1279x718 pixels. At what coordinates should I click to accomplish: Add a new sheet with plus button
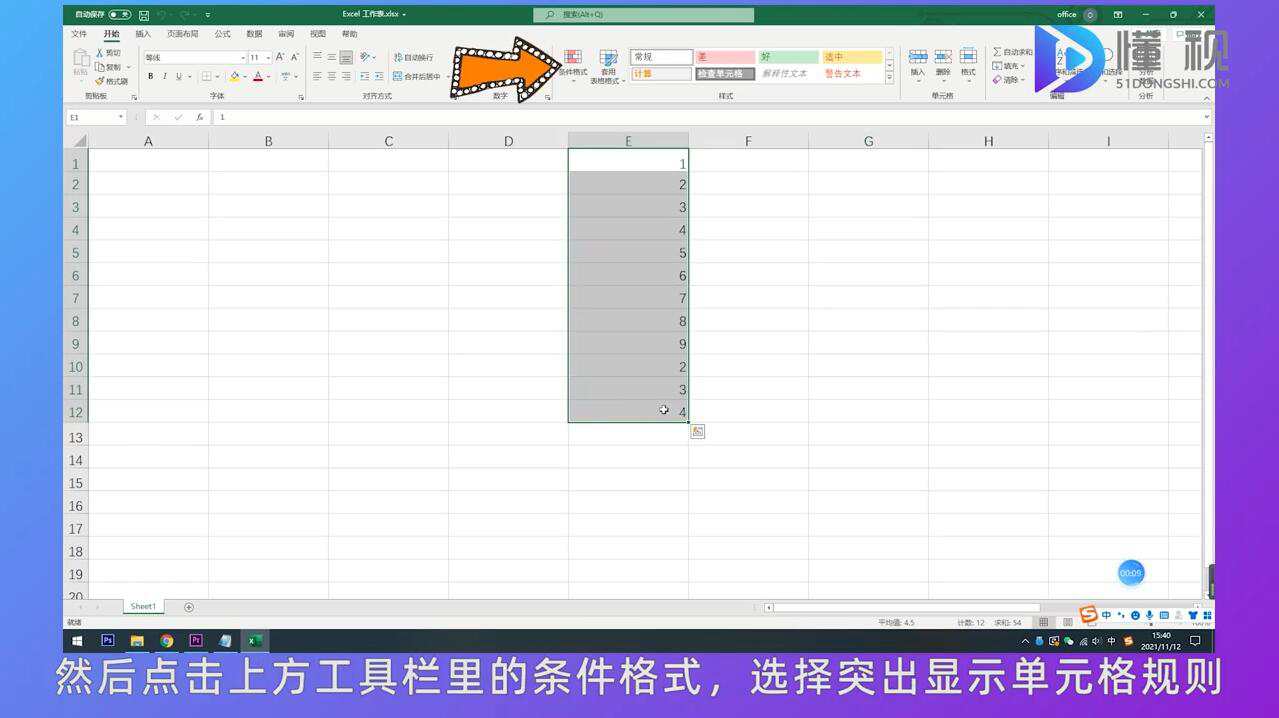189,607
